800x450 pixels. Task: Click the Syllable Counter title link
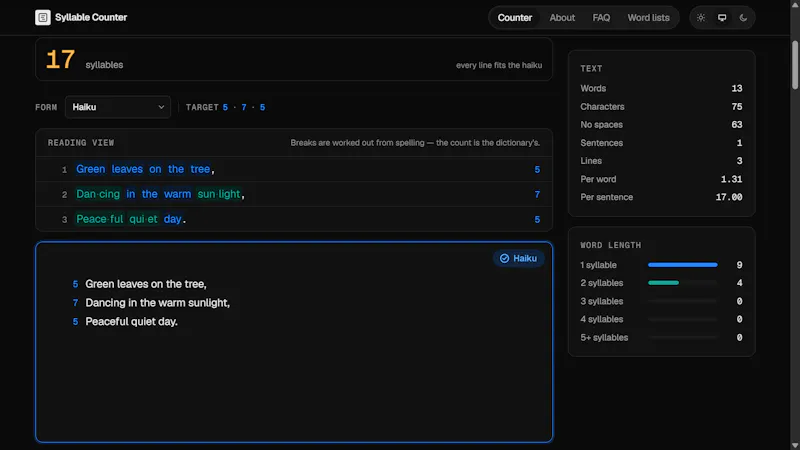point(91,17)
